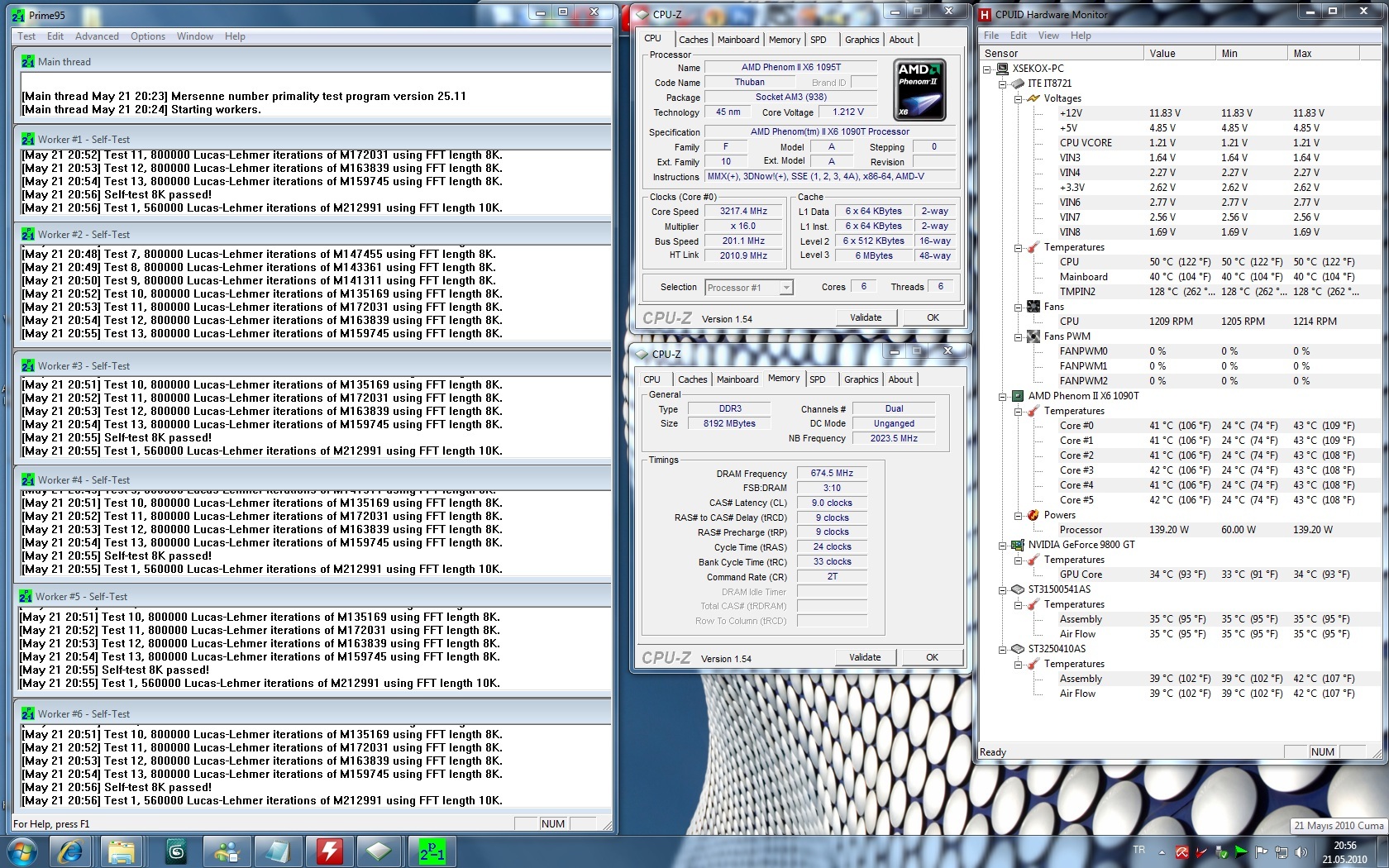Switch to SPD tab in lower CPU-Z window
The height and width of the screenshot is (868, 1389).
(x=818, y=379)
